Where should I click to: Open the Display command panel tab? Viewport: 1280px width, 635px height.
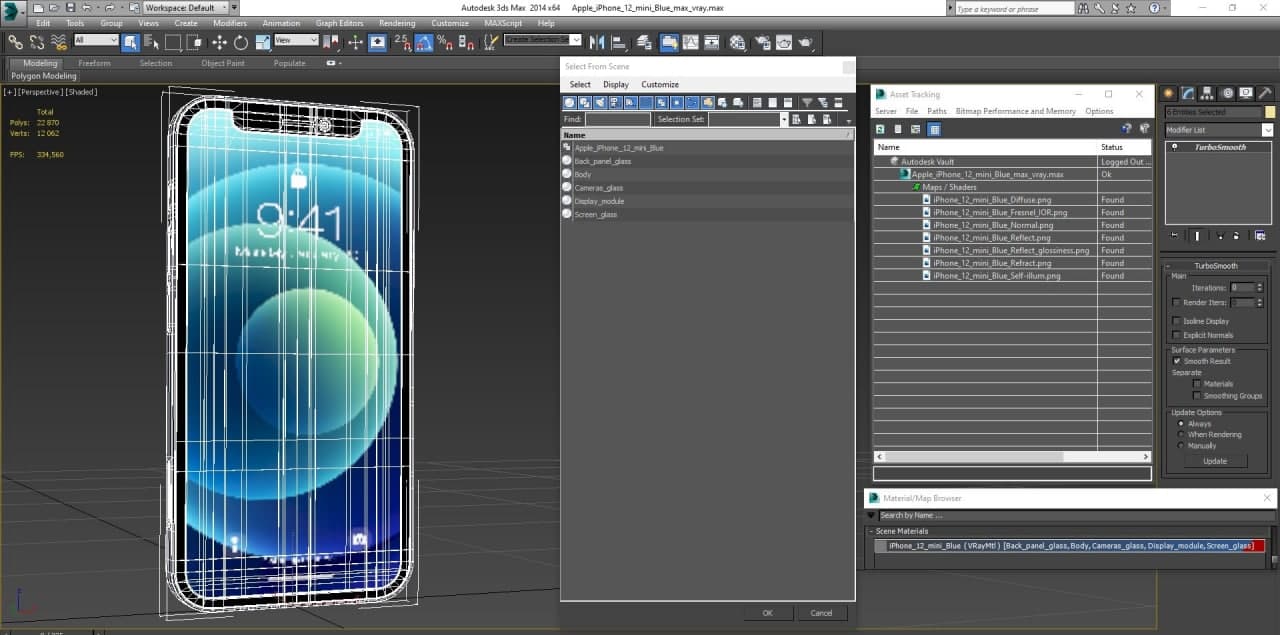1246,93
